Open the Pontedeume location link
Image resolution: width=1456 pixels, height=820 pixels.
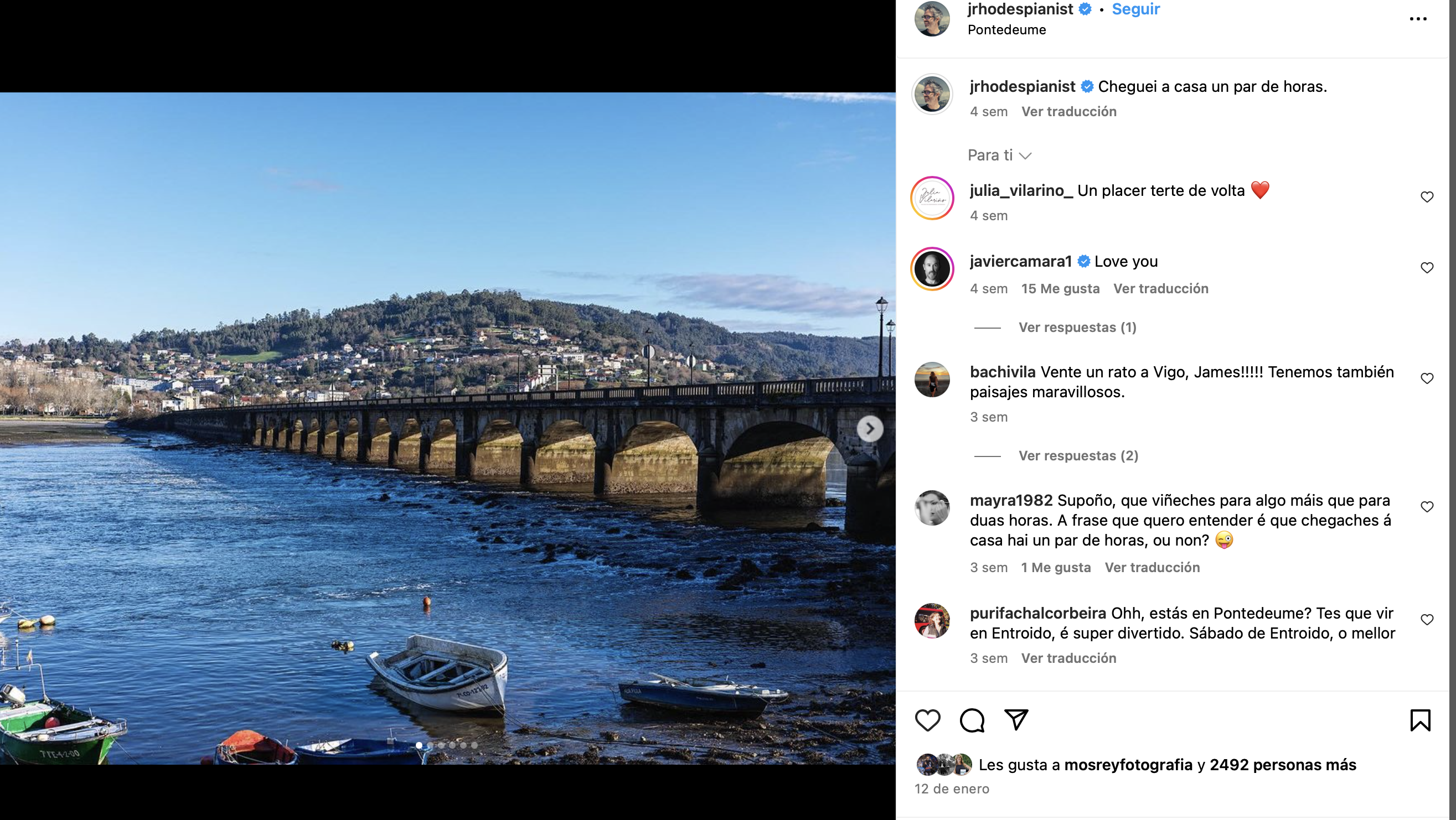[x=1006, y=30]
